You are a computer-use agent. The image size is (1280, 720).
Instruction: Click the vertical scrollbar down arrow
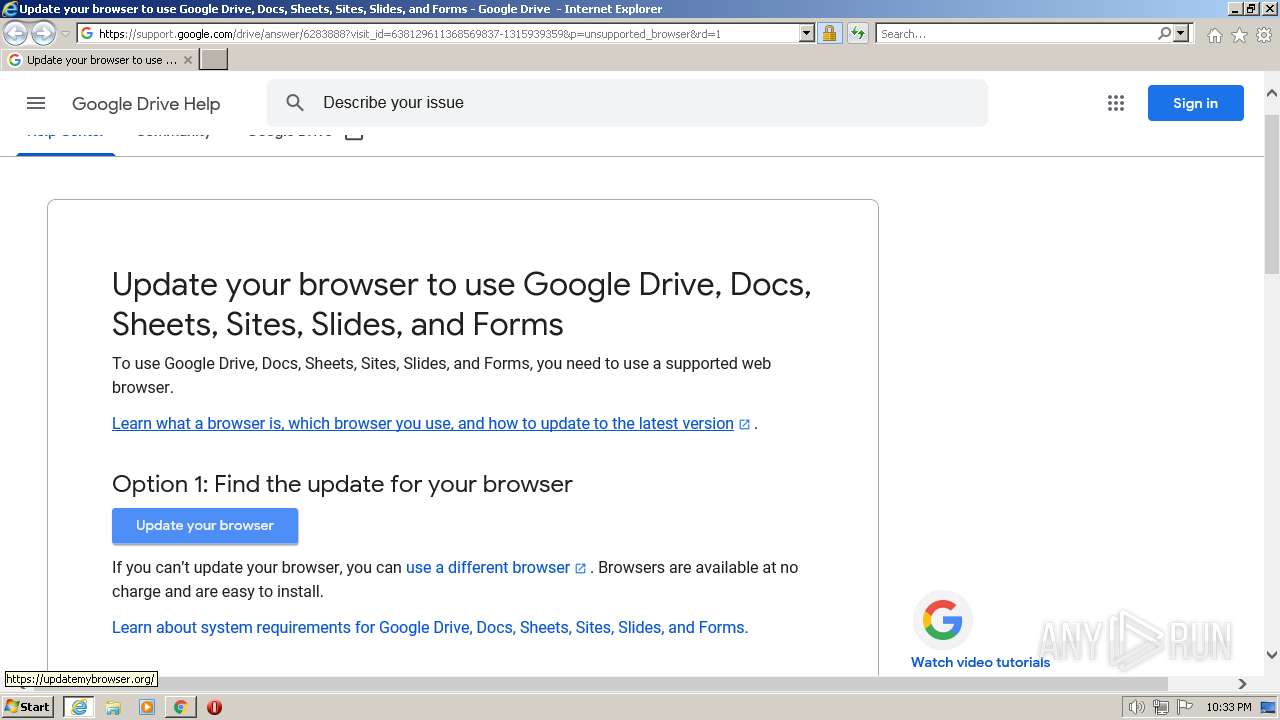1272,656
